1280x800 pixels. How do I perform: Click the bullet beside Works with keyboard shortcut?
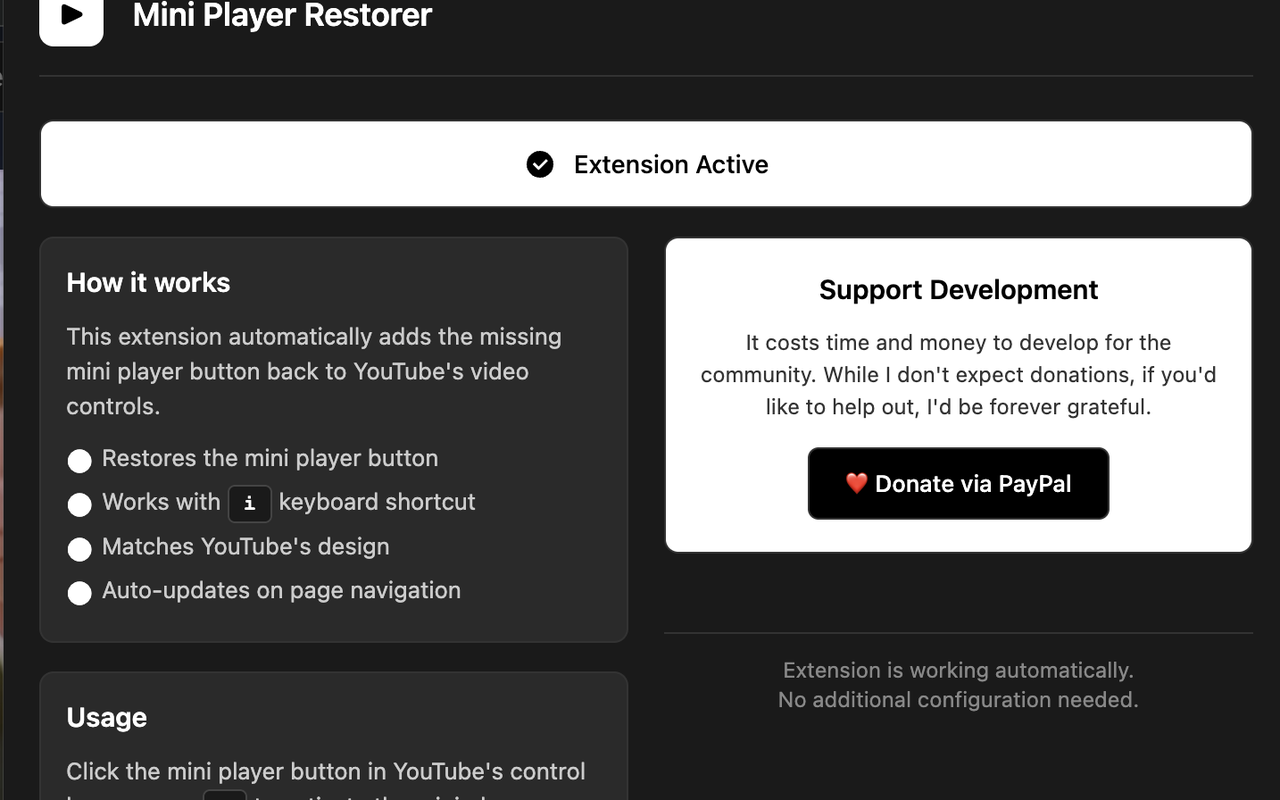point(79,504)
